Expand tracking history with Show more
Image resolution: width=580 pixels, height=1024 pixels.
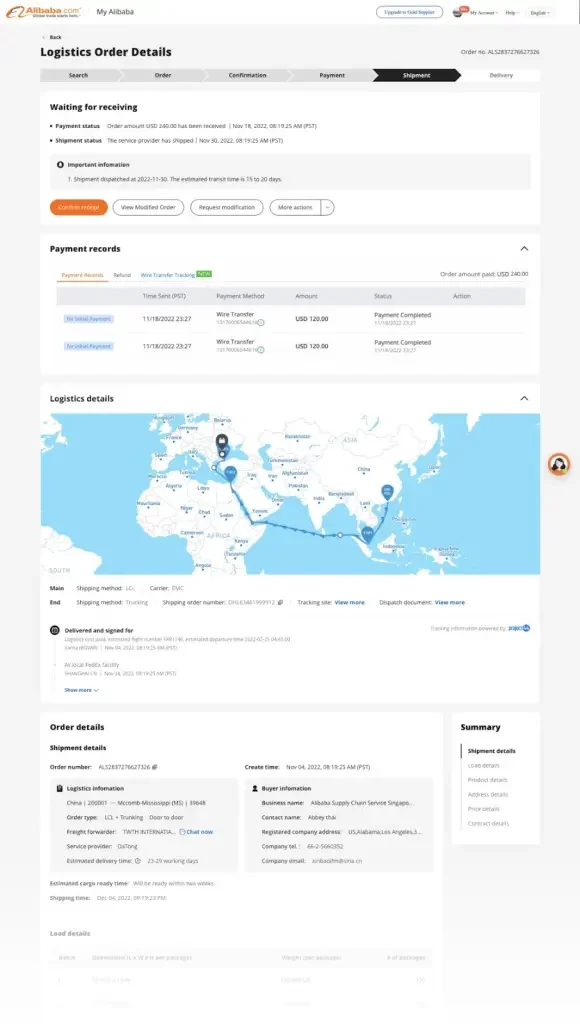click(x=81, y=690)
